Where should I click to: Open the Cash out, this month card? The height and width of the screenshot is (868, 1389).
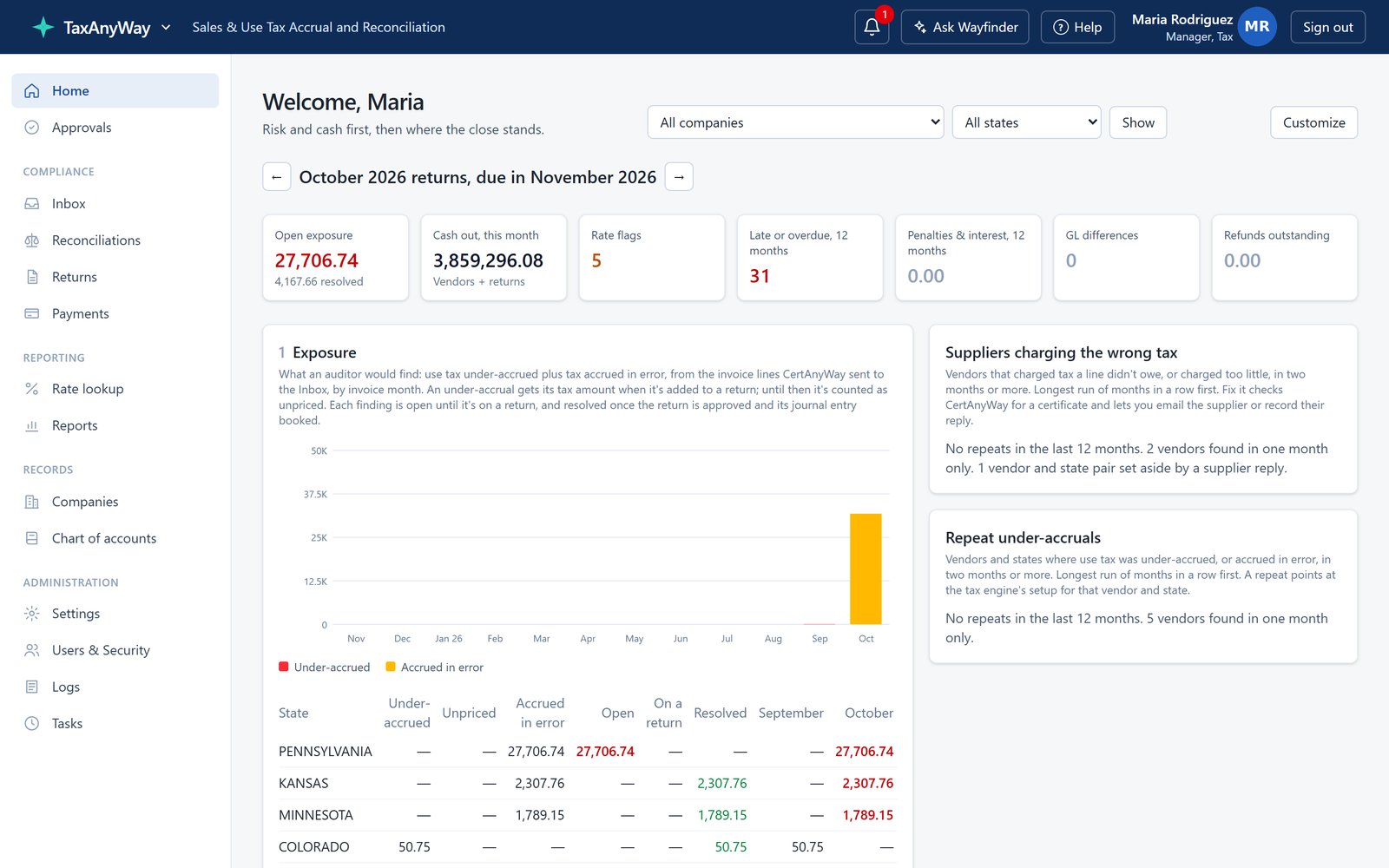coord(493,258)
